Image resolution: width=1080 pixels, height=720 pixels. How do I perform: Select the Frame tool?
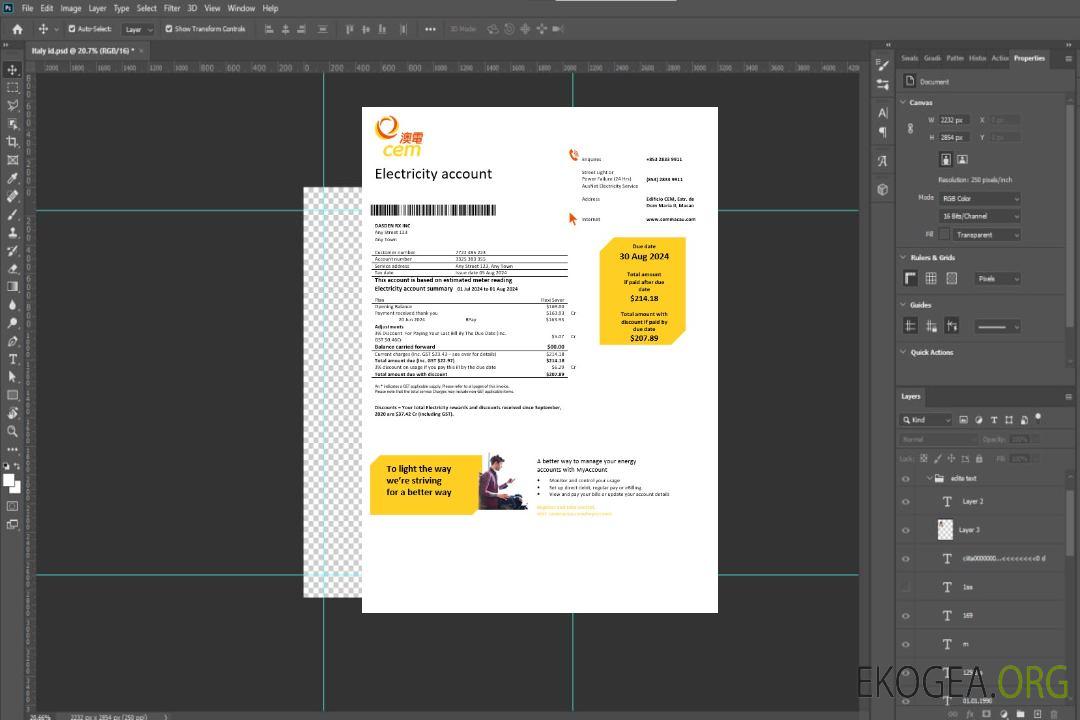pos(12,160)
